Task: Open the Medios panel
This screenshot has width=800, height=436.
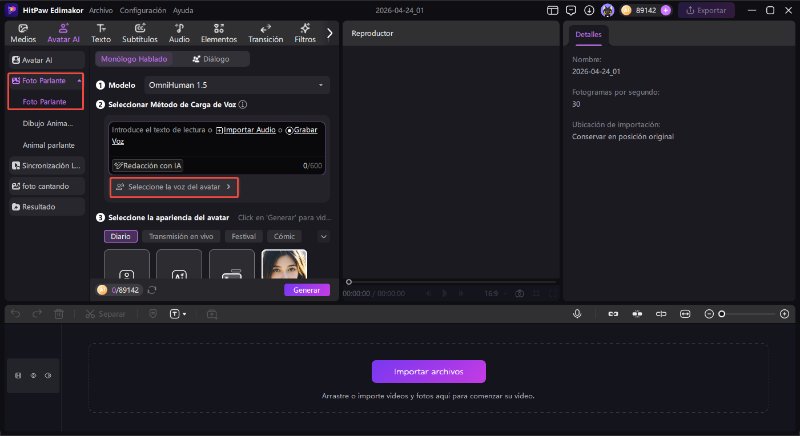Action: point(23,33)
